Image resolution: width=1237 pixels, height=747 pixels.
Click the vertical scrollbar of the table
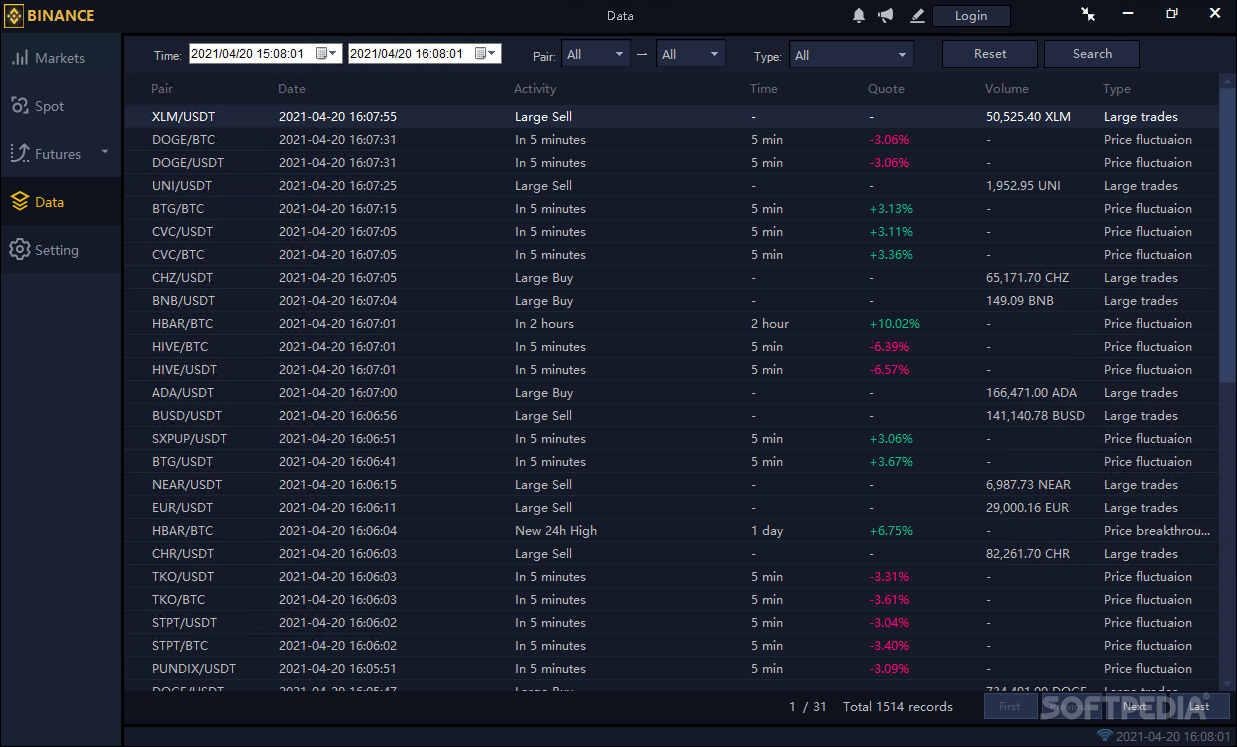point(1228,235)
